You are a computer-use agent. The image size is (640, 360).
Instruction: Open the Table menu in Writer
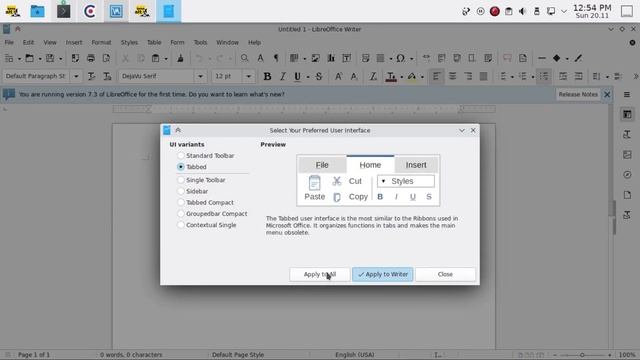154,42
